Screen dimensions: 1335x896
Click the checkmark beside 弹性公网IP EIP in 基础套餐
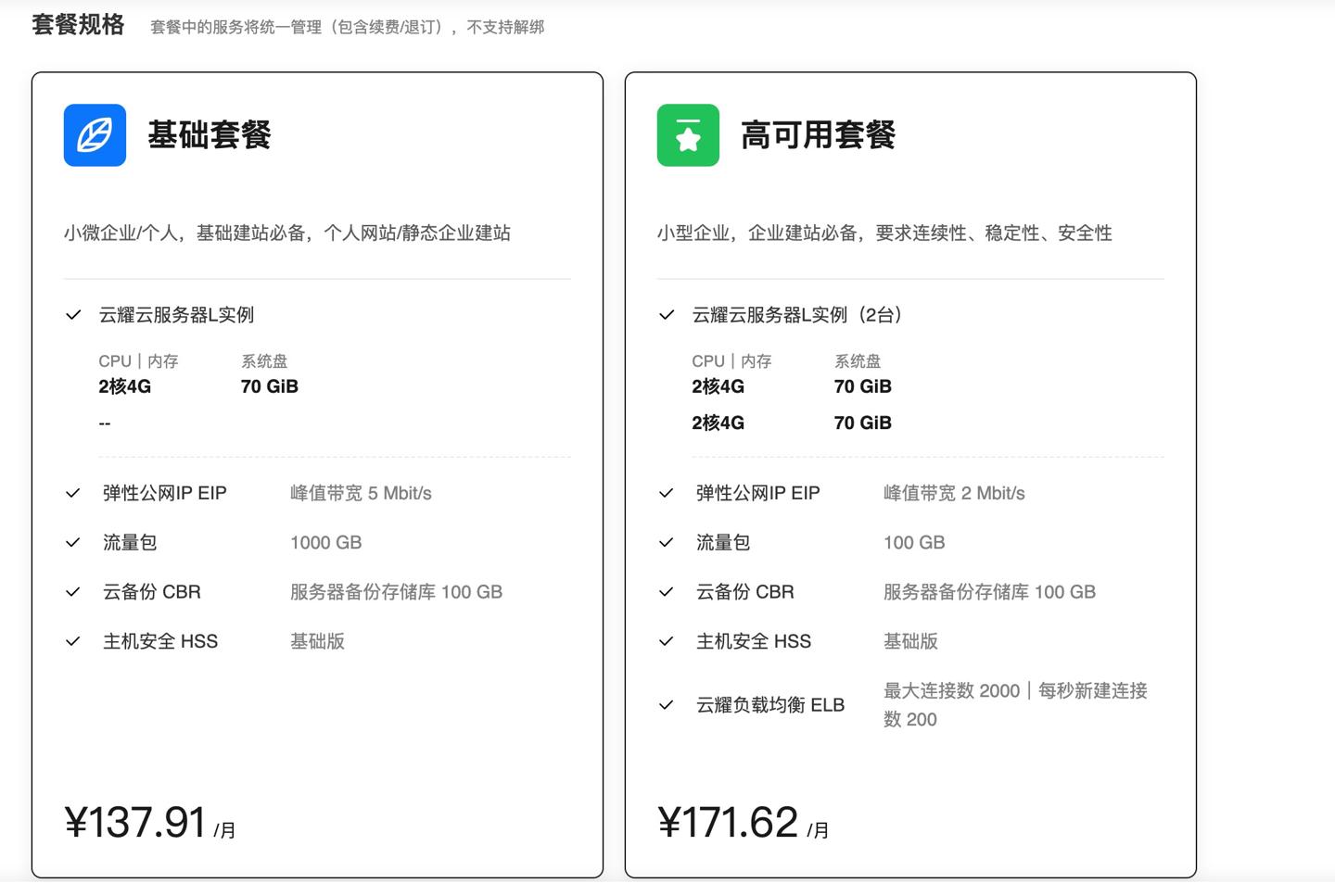tap(73, 493)
